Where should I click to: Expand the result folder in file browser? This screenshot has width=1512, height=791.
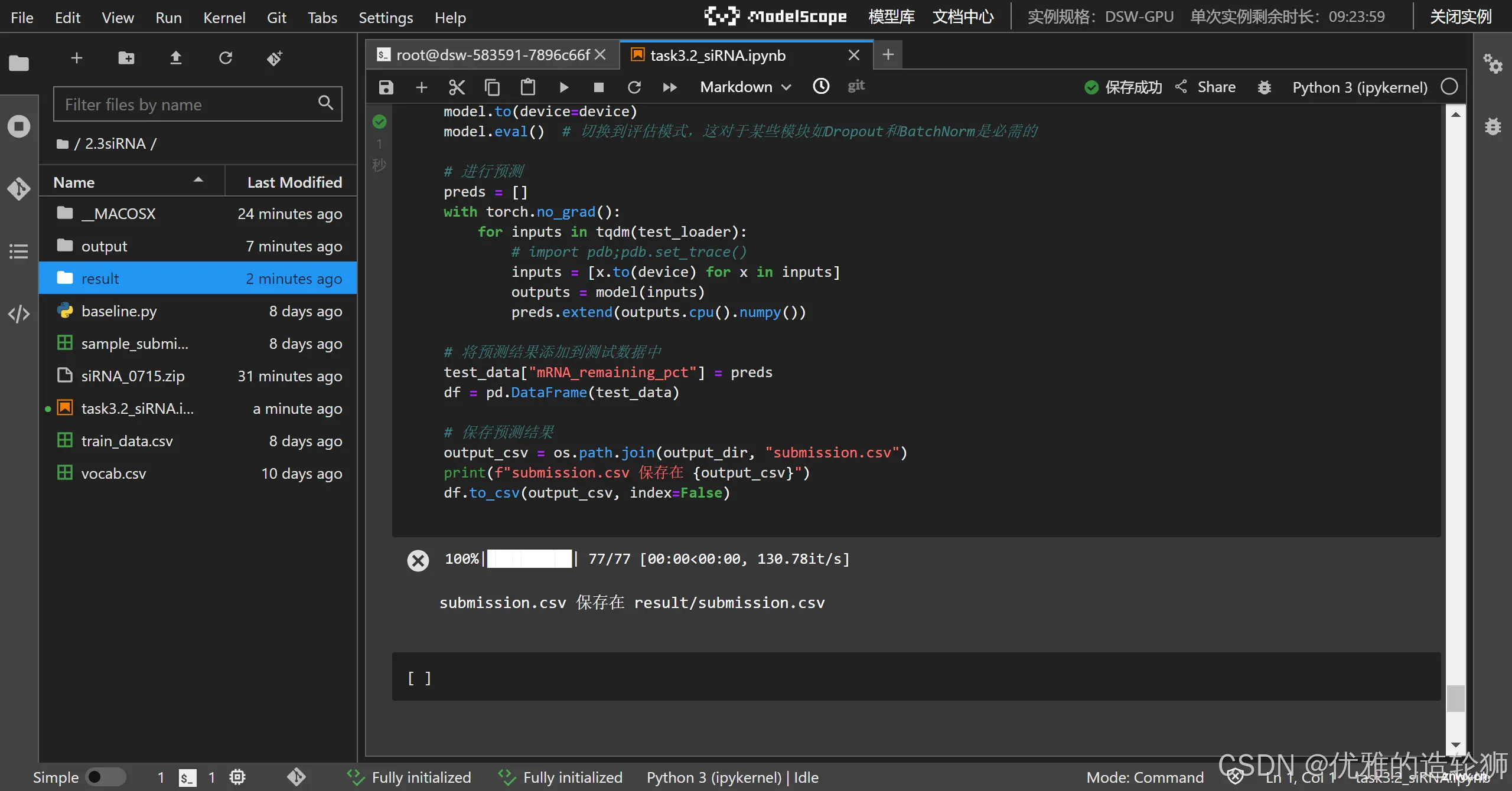[x=101, y=277]
